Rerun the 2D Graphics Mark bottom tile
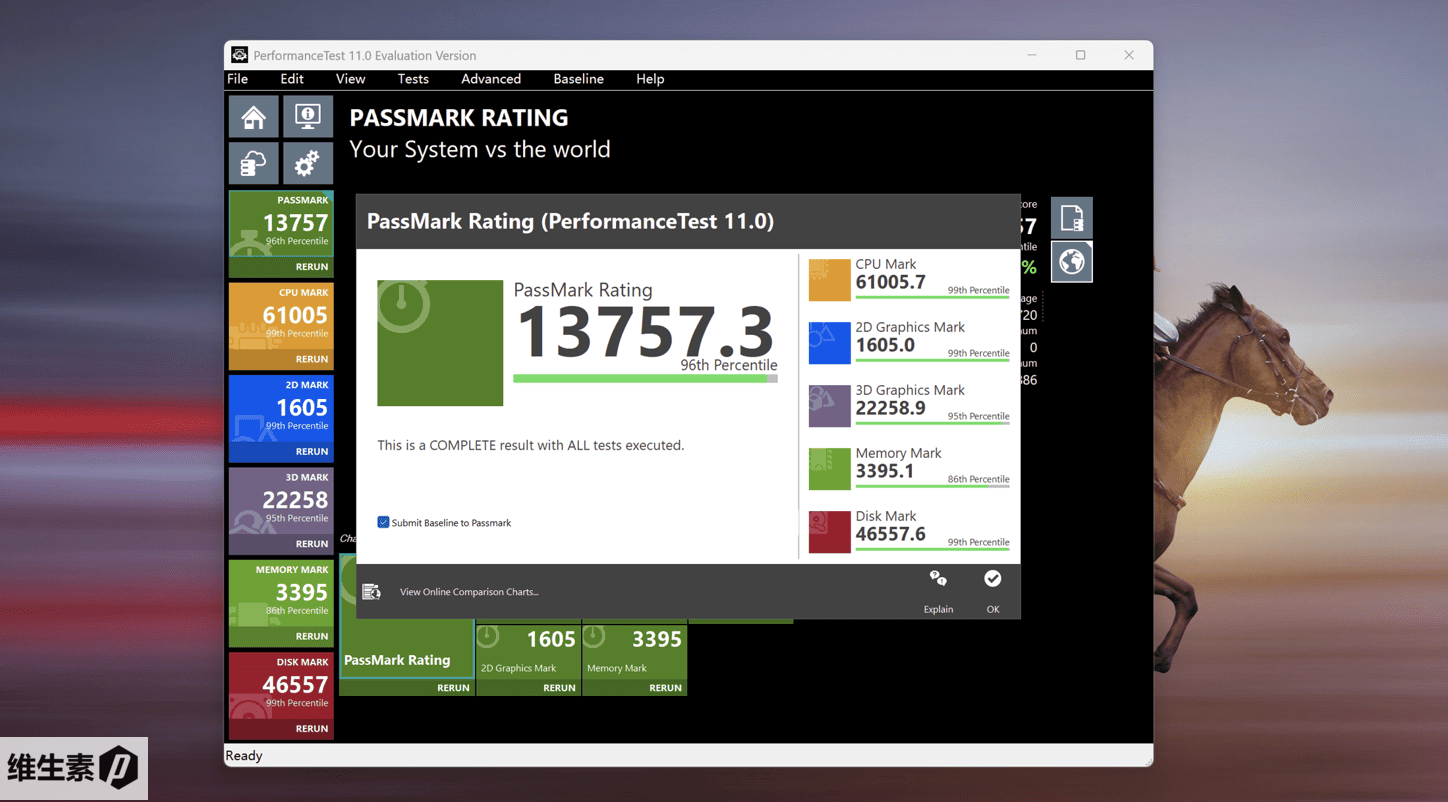The height and width of the screenshot is (802, 1448). 559,688
